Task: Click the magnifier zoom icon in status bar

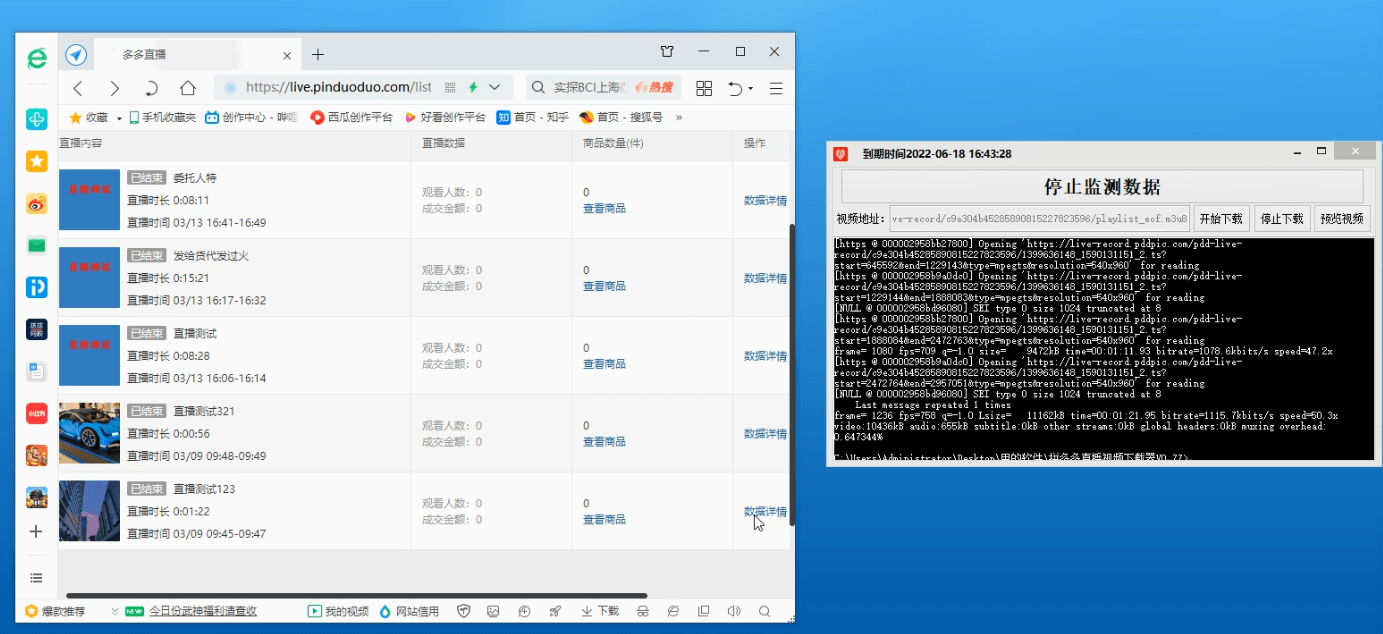Action: tap(765, 611)
